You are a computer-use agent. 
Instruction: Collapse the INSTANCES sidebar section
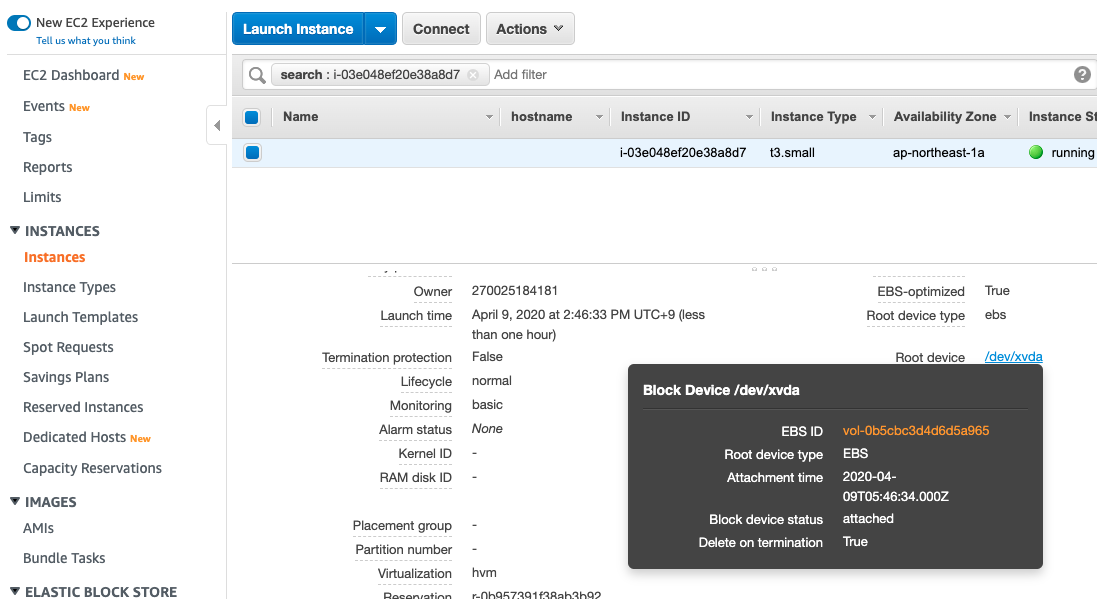coord(15,230)
